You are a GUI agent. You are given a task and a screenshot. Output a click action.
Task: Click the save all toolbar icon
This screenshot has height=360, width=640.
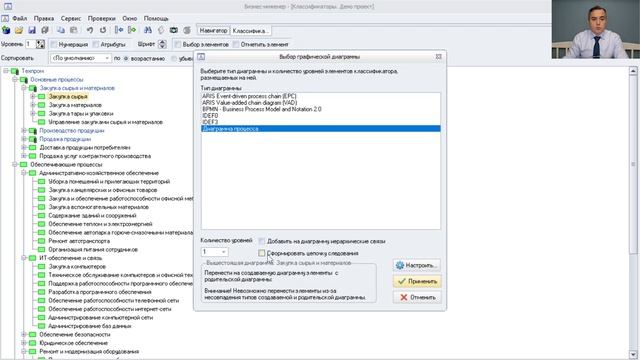(45, 31)
